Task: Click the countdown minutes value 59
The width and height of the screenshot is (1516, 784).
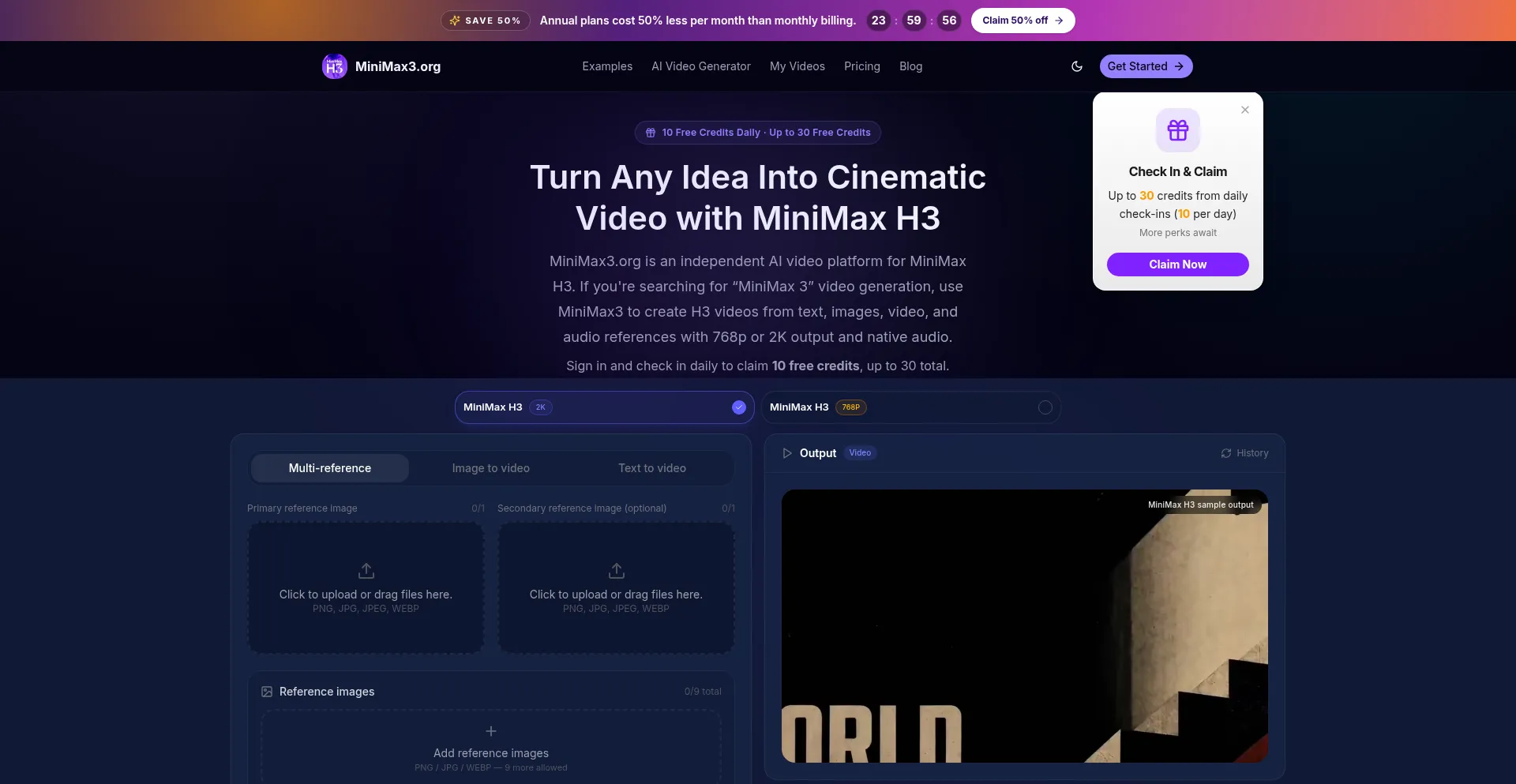Action: (x=914, y=21)
